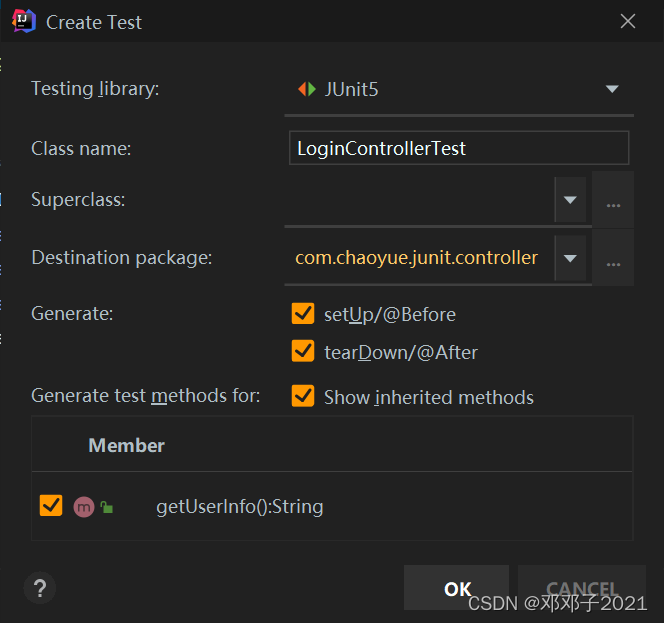The height and width of the screenshot is (623, 664).
Task: Close the Create Test dialog
Action: 628,21
